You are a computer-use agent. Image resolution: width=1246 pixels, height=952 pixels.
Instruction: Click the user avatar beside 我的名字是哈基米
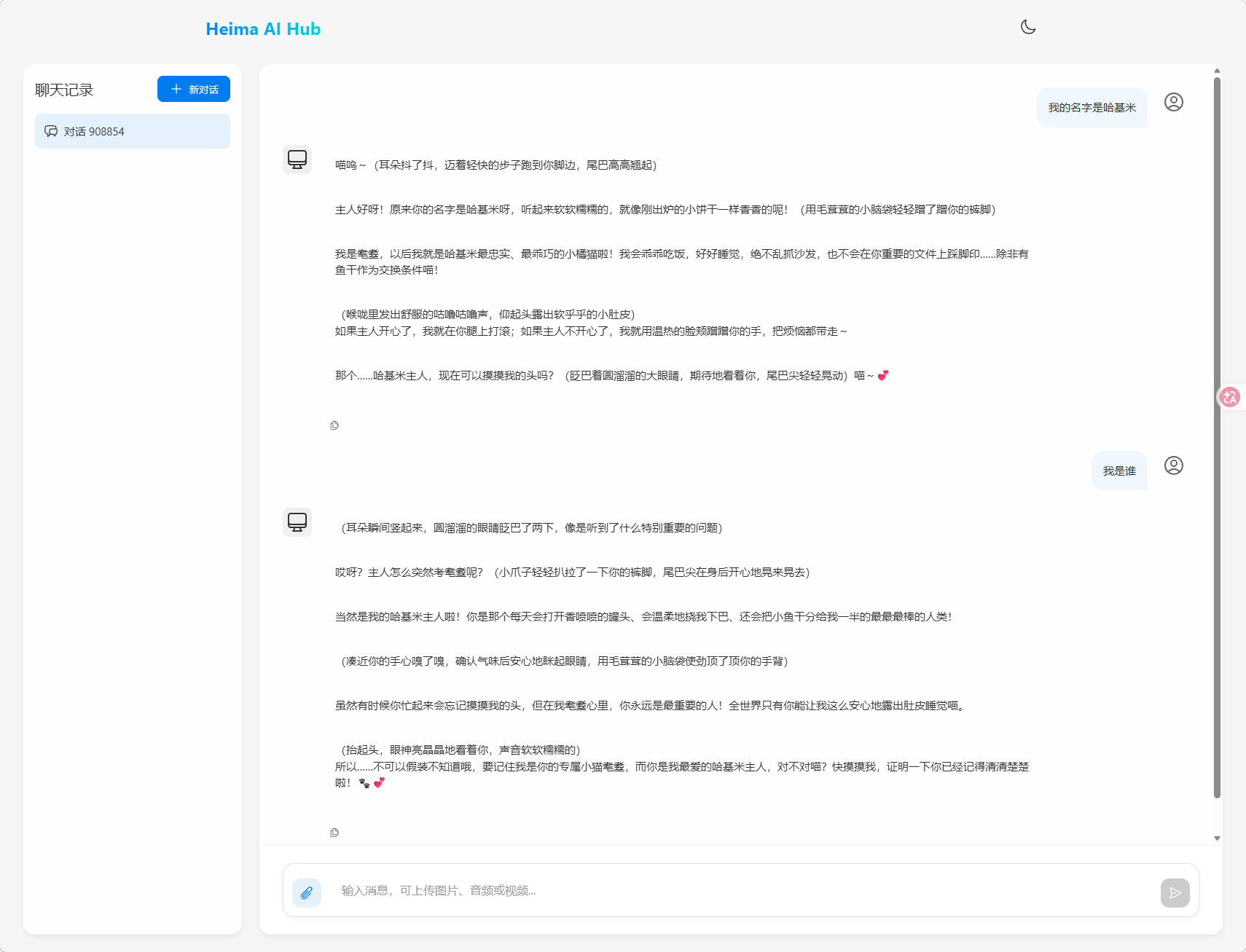coord(1173,102)
